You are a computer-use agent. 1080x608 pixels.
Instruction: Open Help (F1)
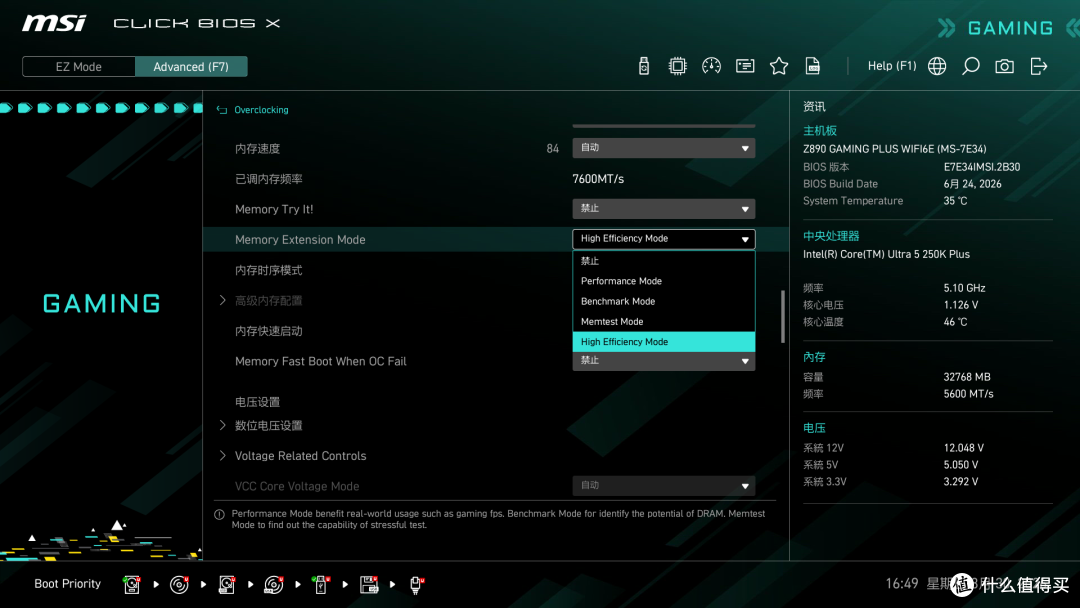click(x=892, y=66)
